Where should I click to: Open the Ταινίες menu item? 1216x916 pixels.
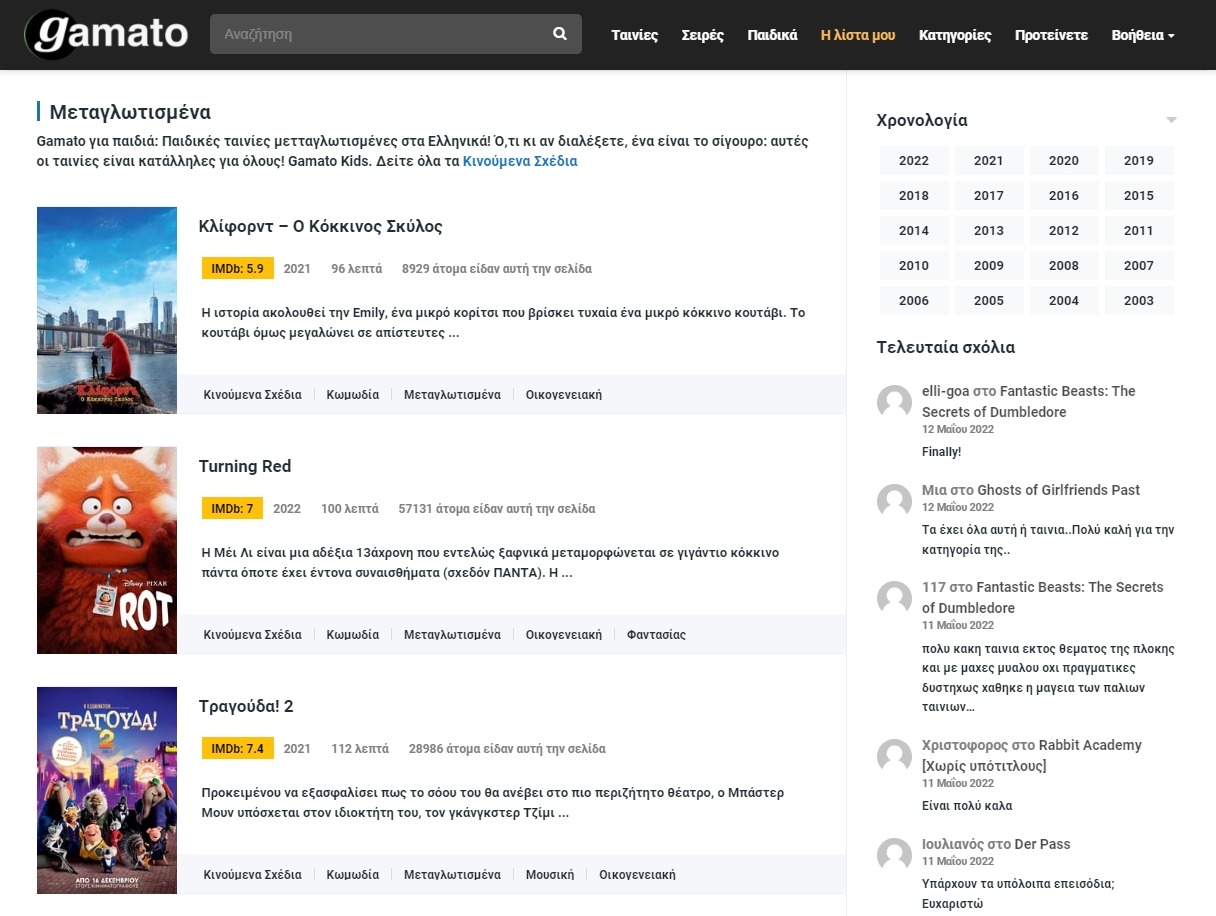pyautogui.click(x=634, y=35)
